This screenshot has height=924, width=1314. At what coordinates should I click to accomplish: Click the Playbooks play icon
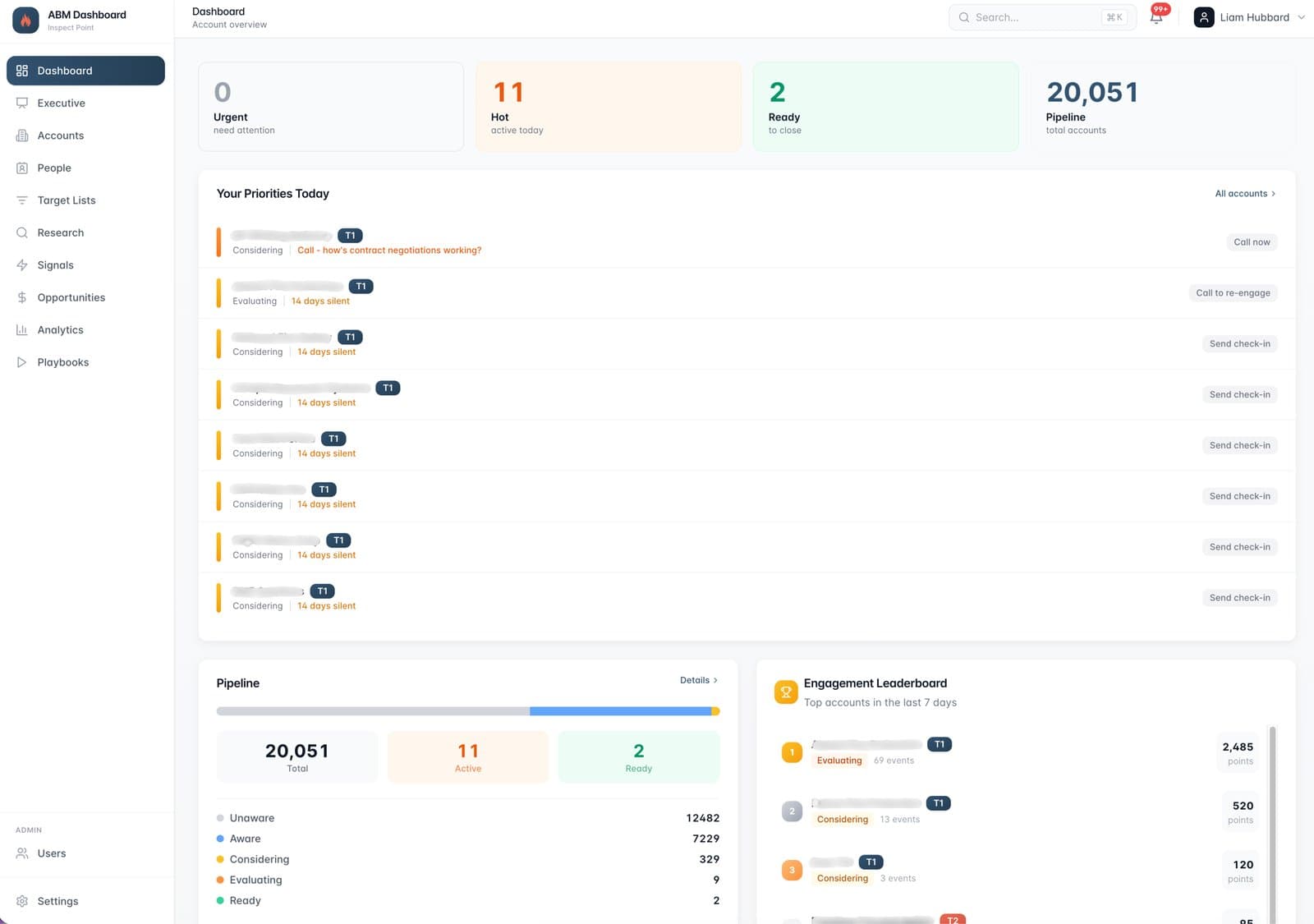22,362
